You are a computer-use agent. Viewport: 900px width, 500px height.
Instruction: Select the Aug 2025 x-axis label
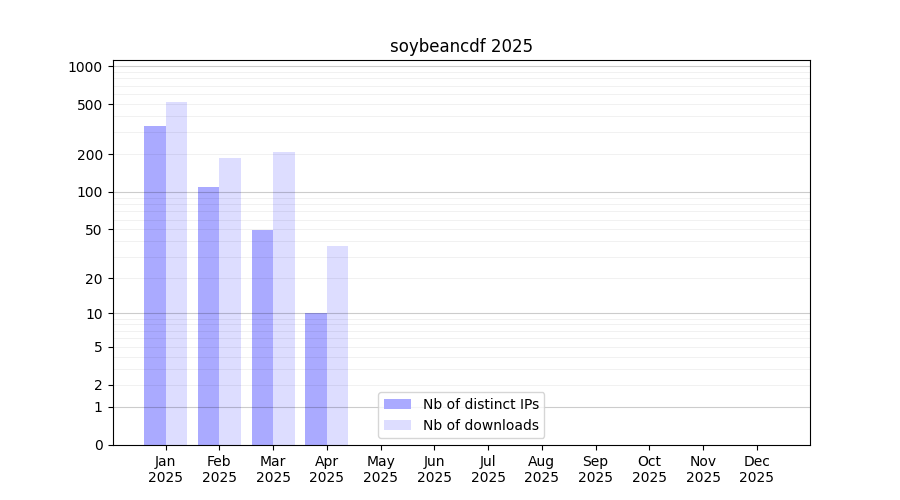coord(541,469)
